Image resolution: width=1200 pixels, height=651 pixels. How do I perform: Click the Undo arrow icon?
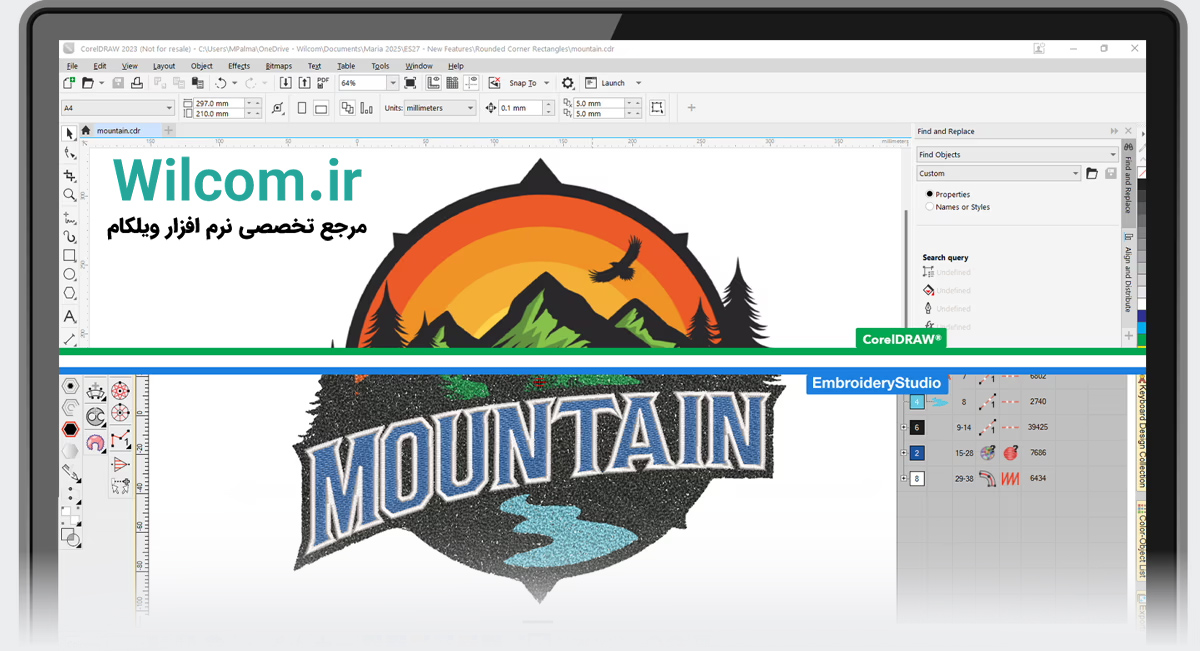tap(220, 83)
